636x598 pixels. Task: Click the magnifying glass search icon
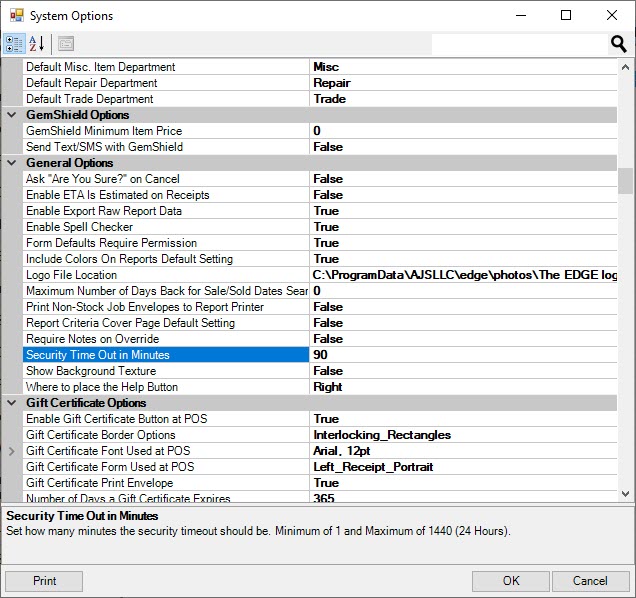(x=619, y=44)
